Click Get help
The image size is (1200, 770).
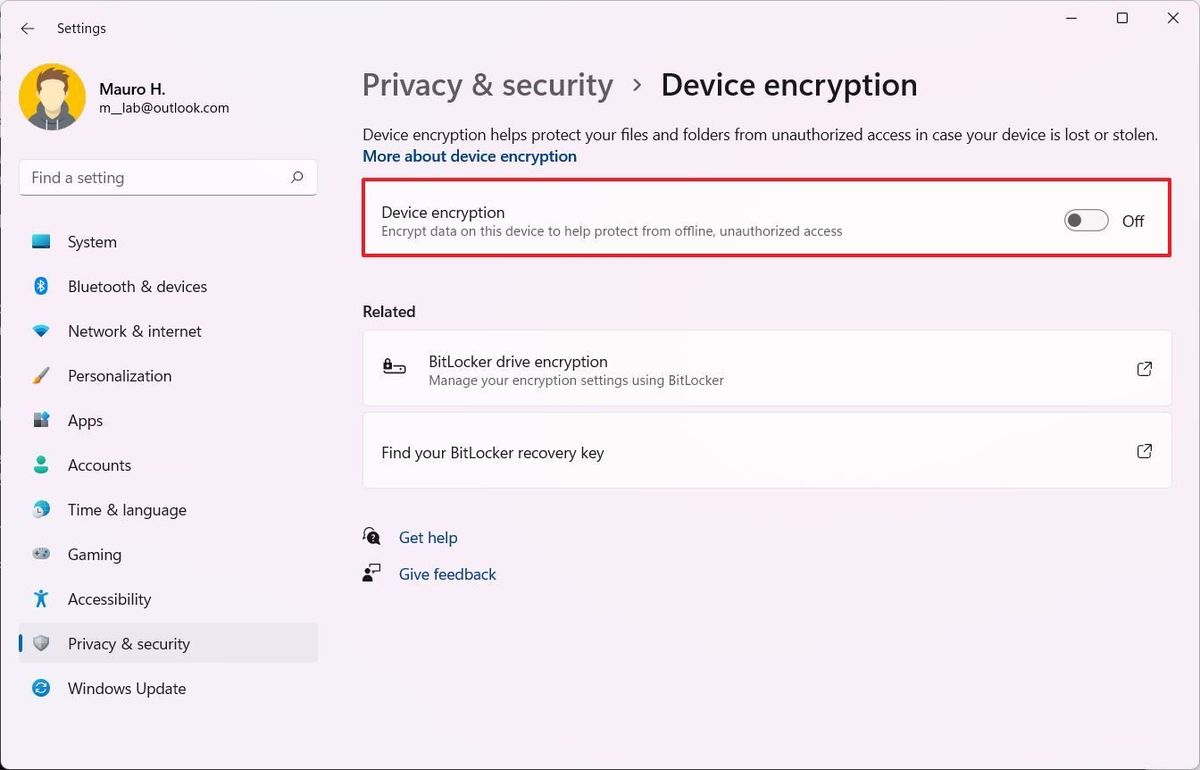(428, 537)
